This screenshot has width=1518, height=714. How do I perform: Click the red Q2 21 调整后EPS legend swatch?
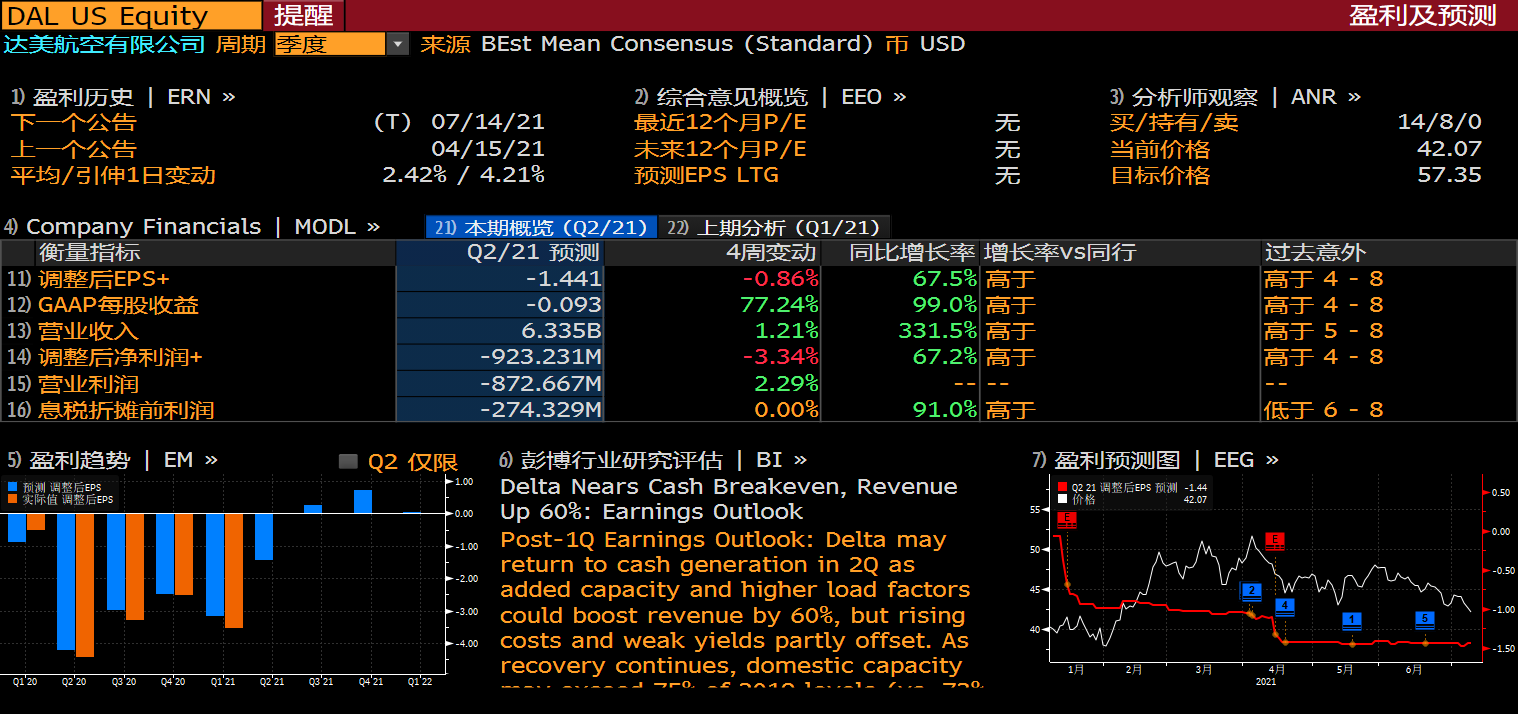(x=1063, y=487)
